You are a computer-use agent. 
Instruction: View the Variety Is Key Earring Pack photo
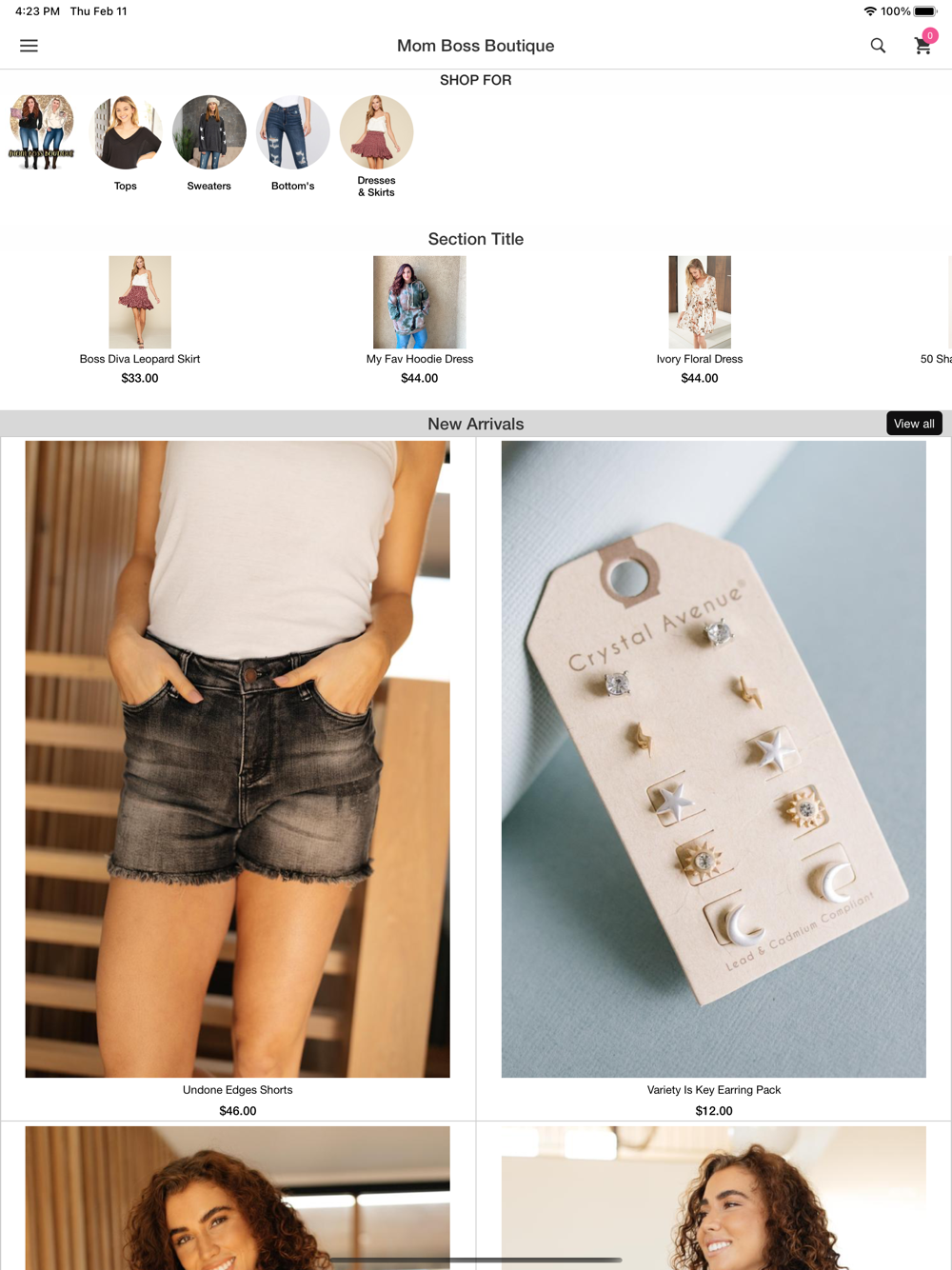click(714, 759)
